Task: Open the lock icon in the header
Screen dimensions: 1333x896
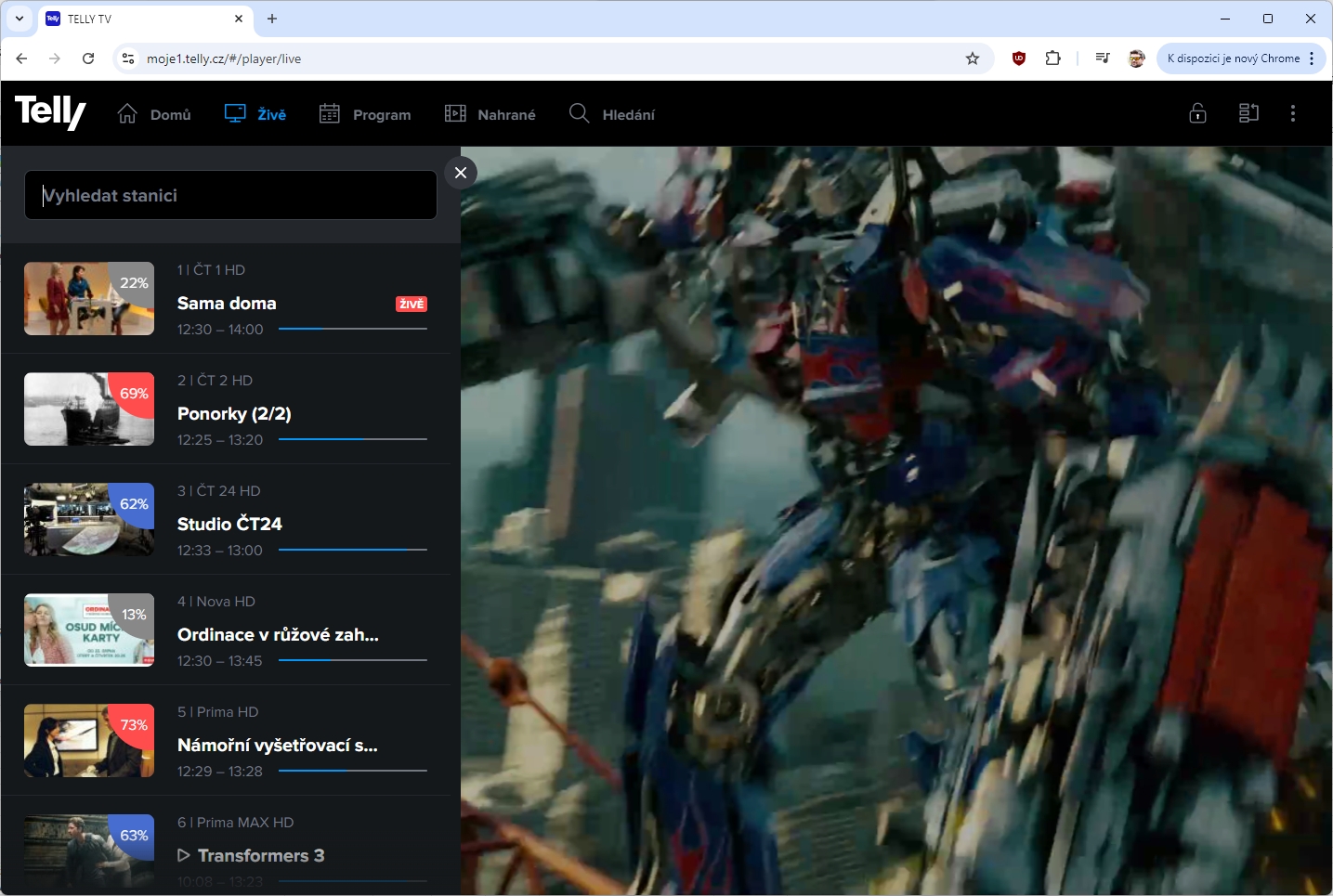Action: pyautogui.click(x=1197, y=113)
